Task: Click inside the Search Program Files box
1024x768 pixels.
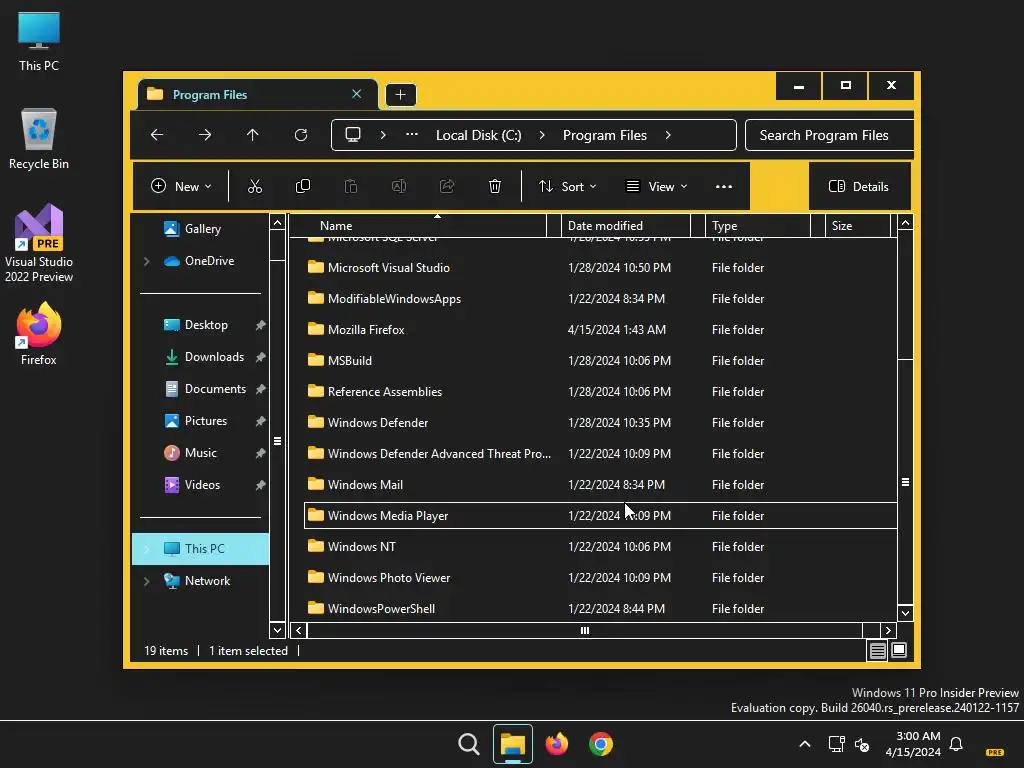Action: pos(829,135)
